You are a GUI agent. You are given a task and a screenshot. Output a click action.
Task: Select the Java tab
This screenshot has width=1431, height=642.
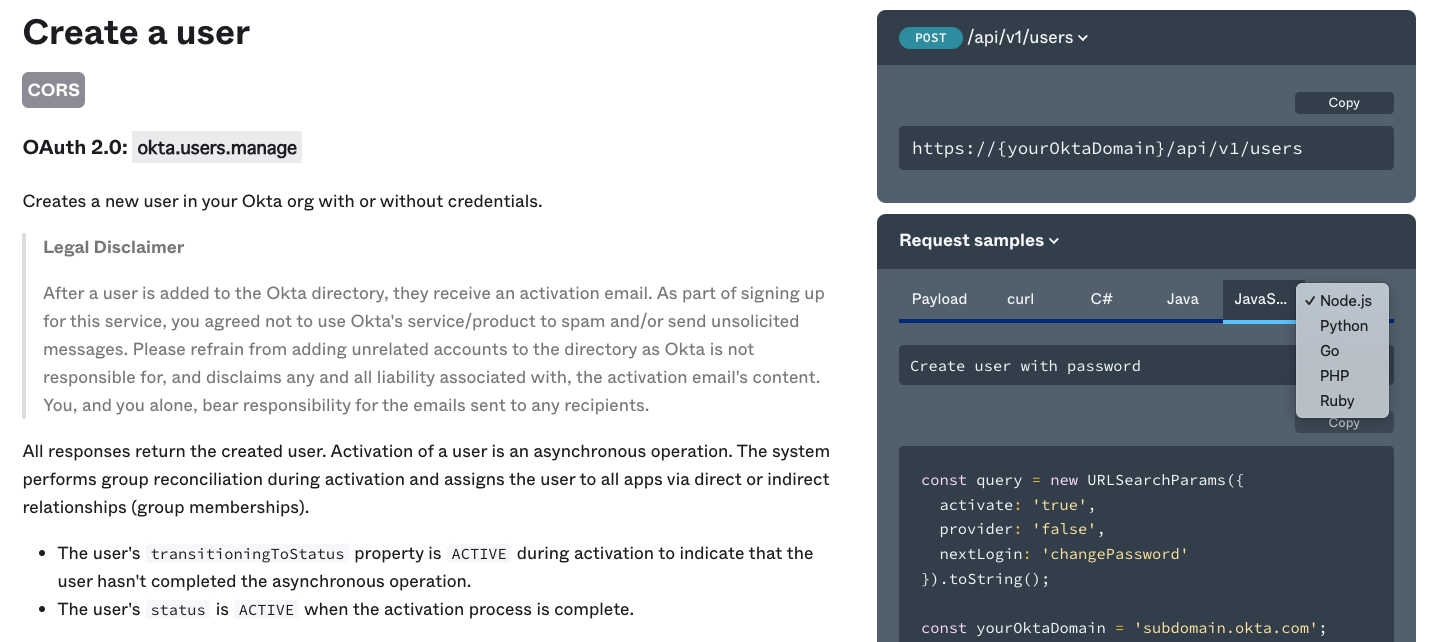point(1182,299)
